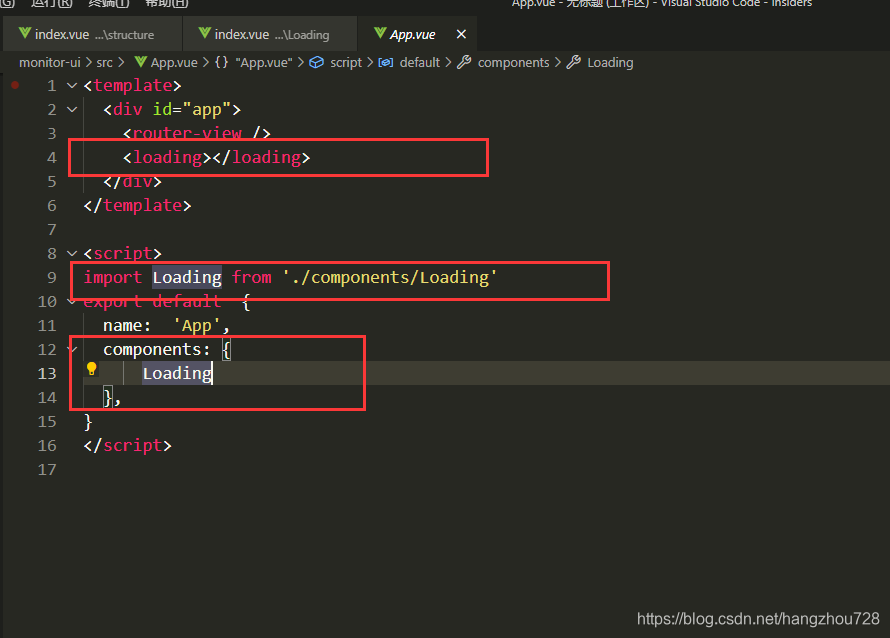Click from keyword on line 9

251,278
